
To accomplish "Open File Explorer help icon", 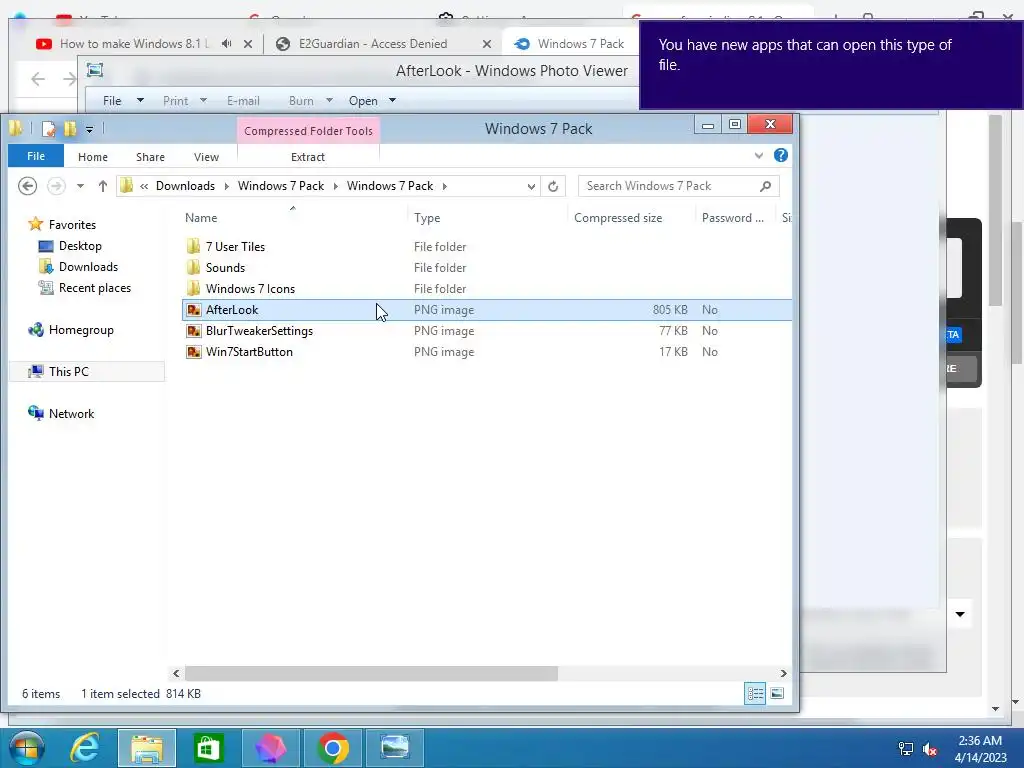I will (x=780, y=155).
